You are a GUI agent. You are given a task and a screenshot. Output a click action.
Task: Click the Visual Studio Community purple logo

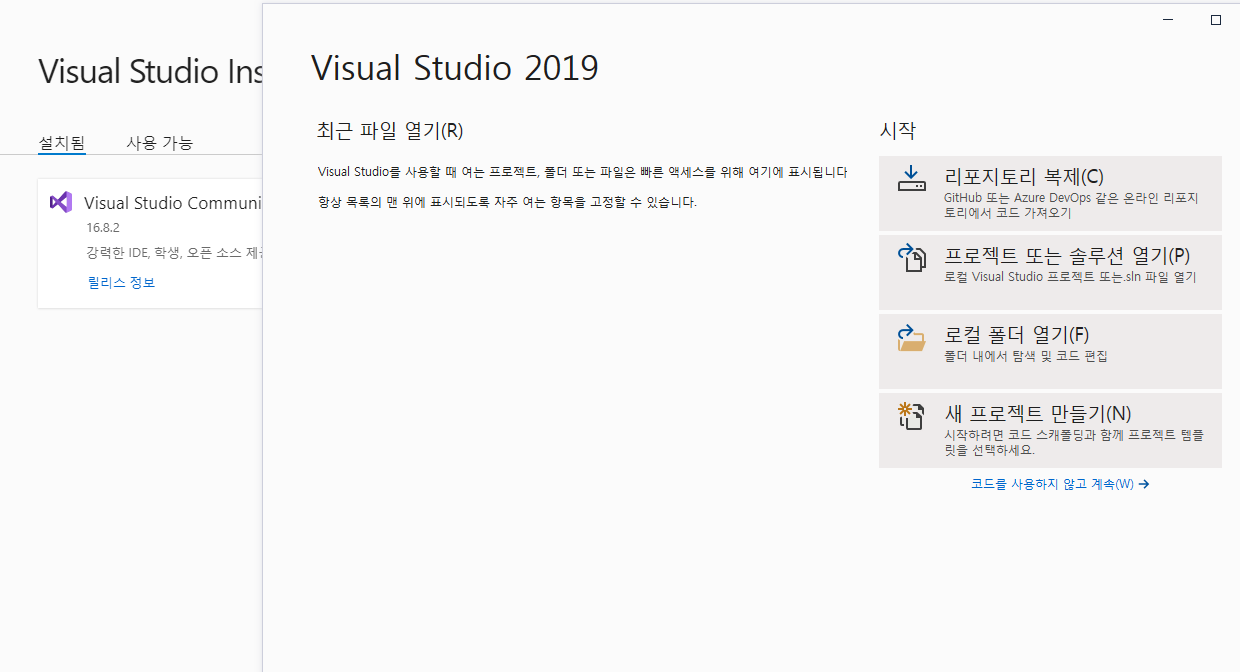pos(61,202)
